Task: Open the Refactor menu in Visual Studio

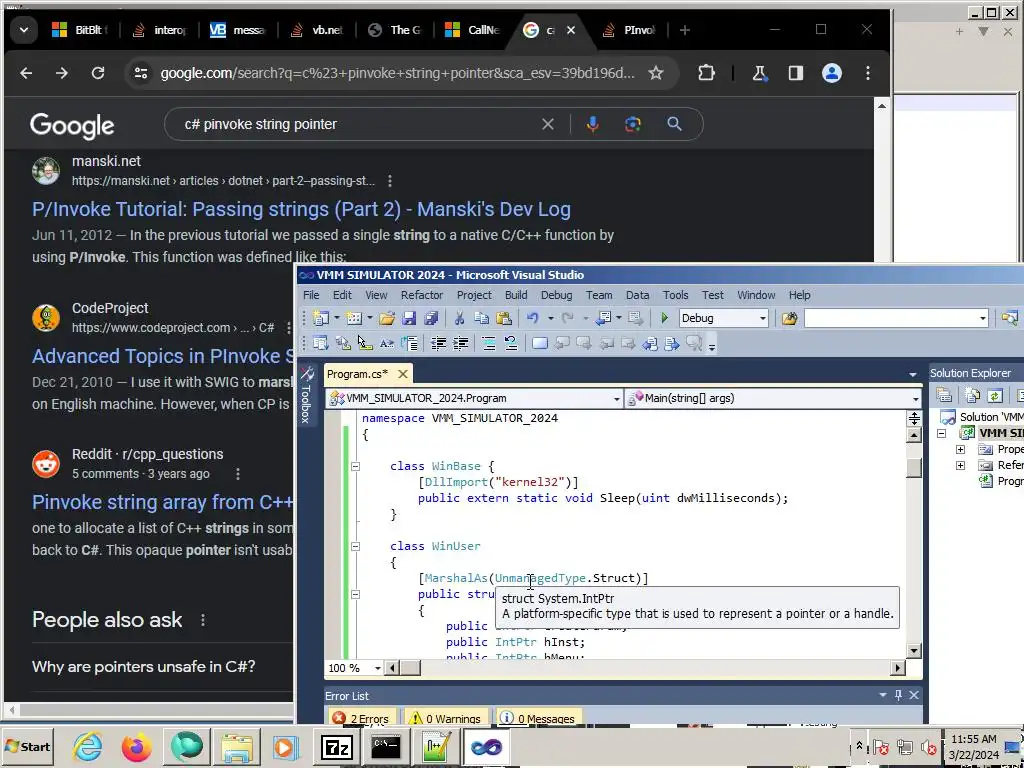Action: pyautogui.click(x=422, y=295)
